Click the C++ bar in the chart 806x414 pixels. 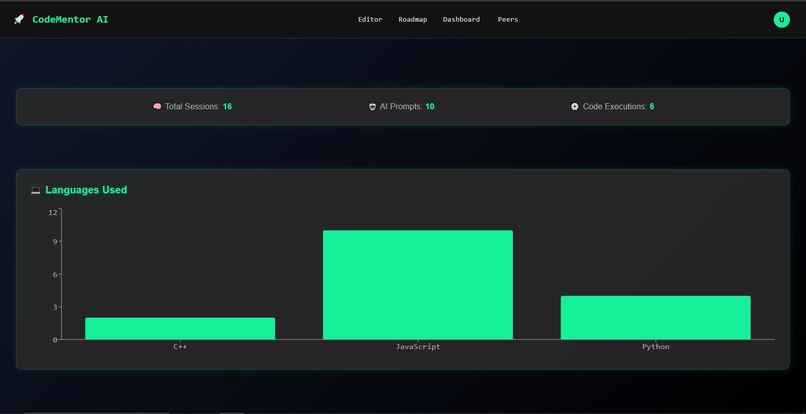(x=180, y=329)
